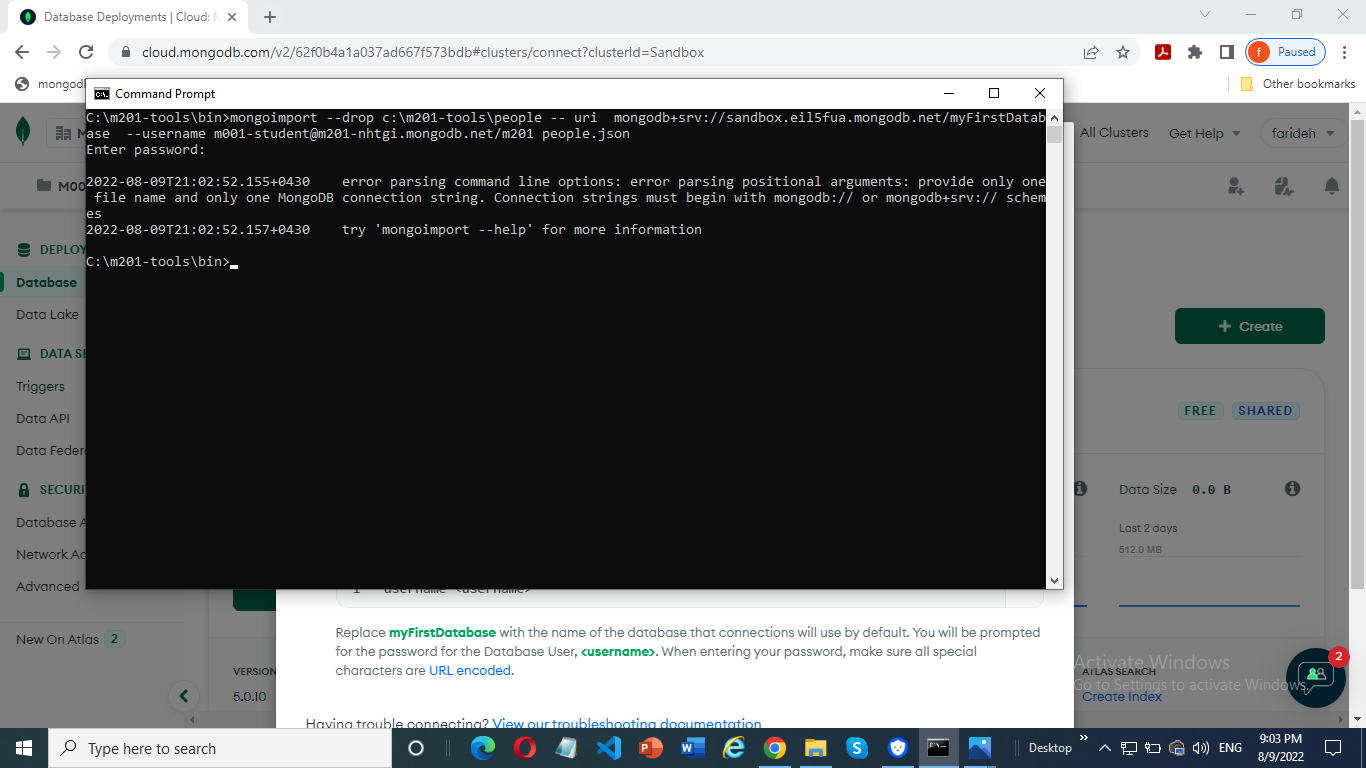Open the invite user icon
Screen dimensions: 1366x768
1236,186
